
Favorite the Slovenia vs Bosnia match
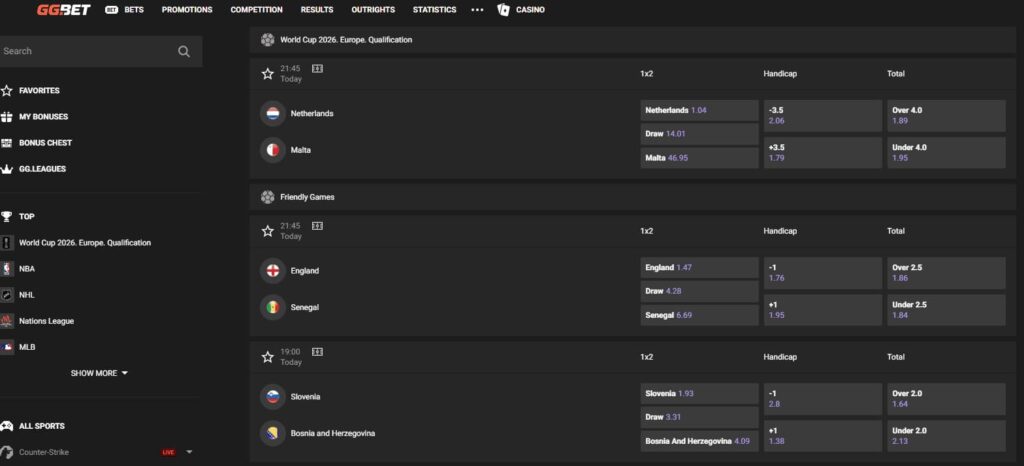(x=267, y=357)
